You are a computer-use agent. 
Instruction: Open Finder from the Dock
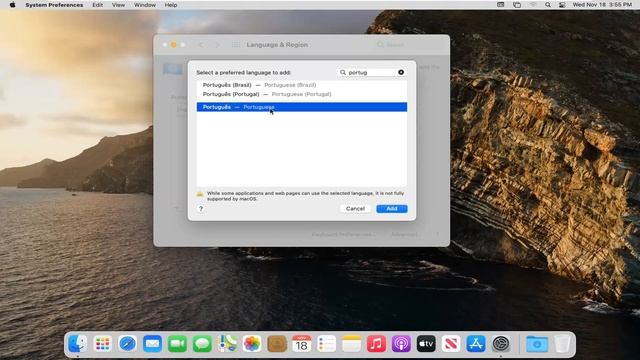[78, 344]
